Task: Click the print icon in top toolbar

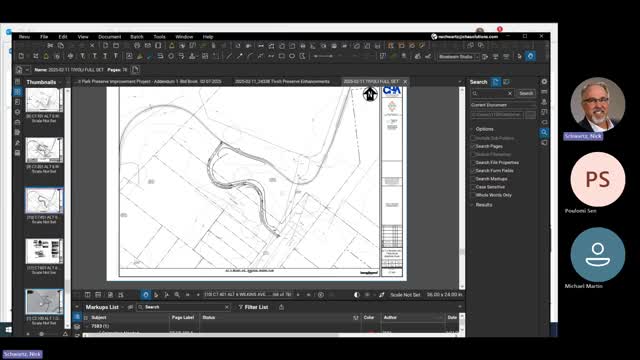Action: click(137, 46)
